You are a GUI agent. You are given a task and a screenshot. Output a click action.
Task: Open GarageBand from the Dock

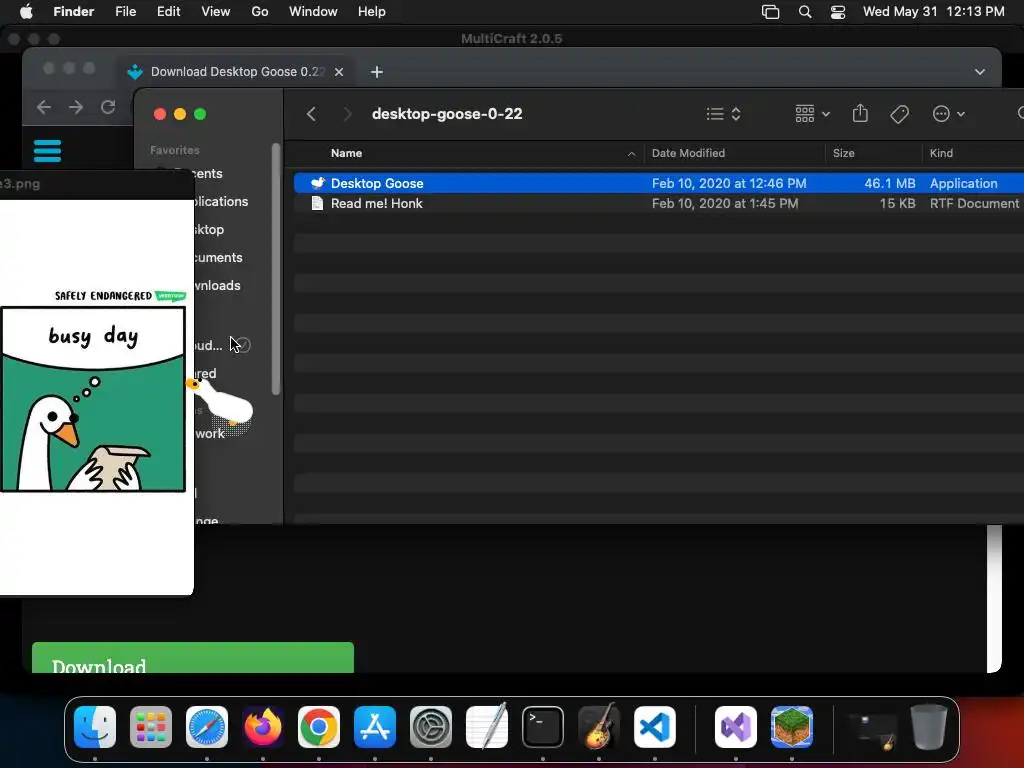click(x=599, y=726)
